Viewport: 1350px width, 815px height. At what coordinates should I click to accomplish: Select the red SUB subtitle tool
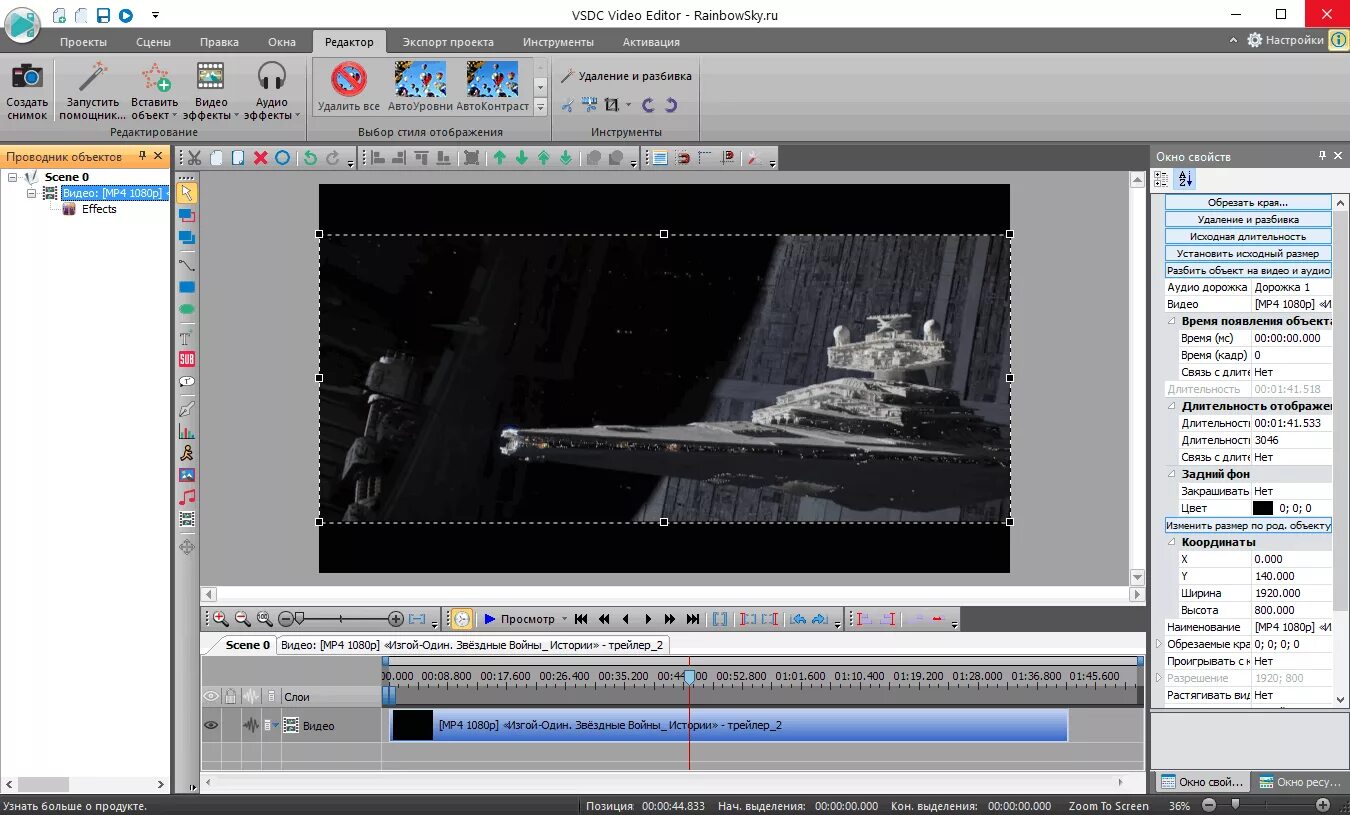click(x=187, y=359)
